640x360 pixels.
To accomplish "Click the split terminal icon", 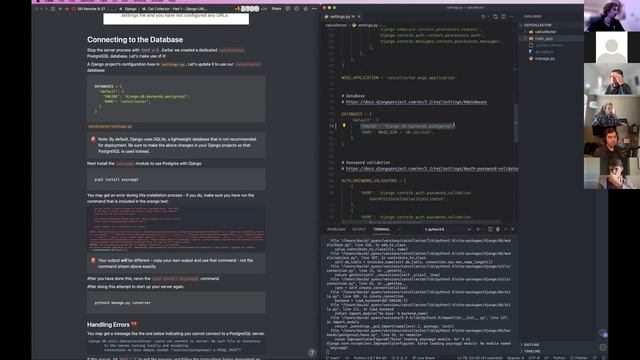I will click(x=490, y=229).
